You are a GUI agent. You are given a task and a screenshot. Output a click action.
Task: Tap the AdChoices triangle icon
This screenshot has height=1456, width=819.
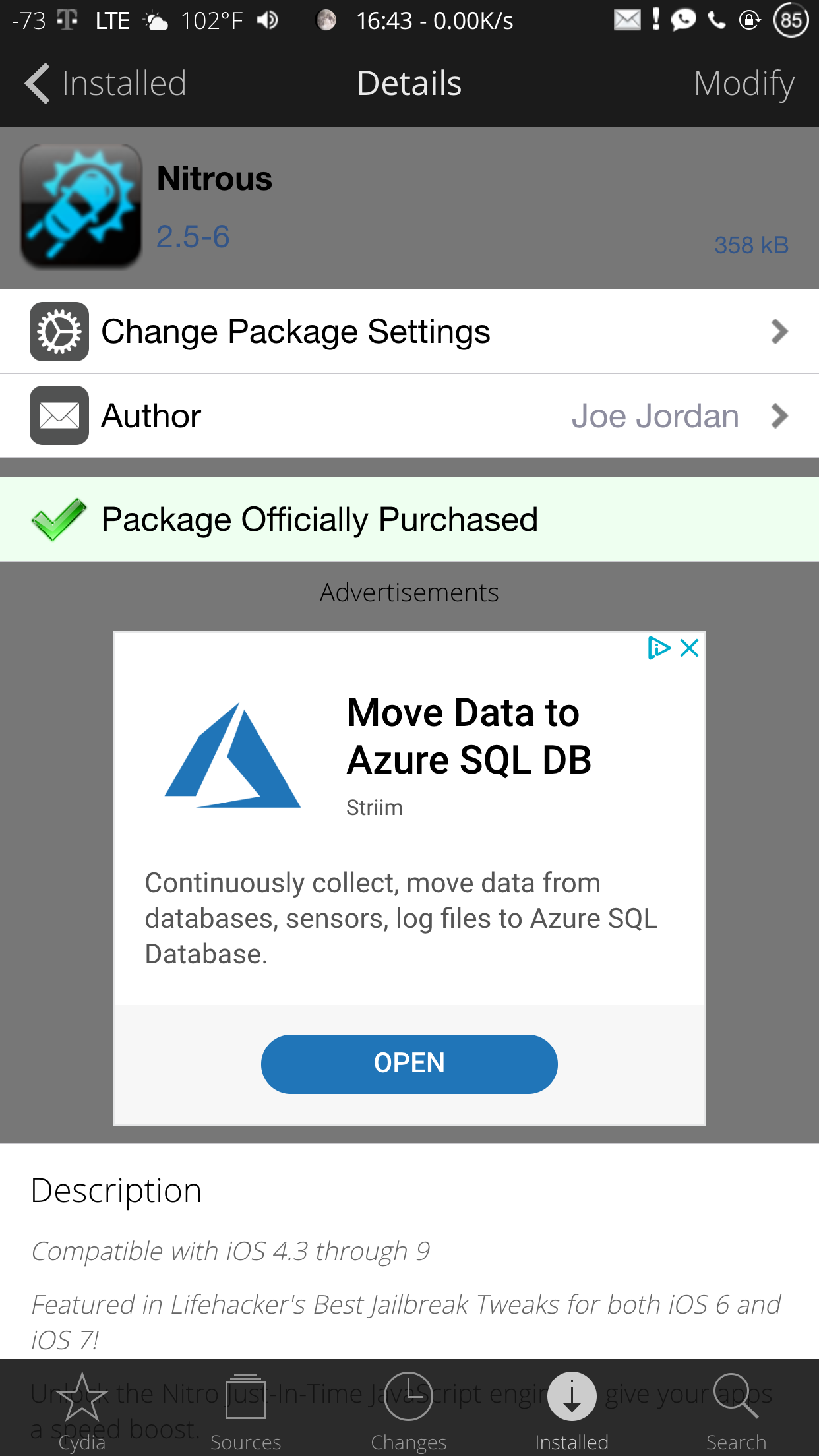(658, 648)
